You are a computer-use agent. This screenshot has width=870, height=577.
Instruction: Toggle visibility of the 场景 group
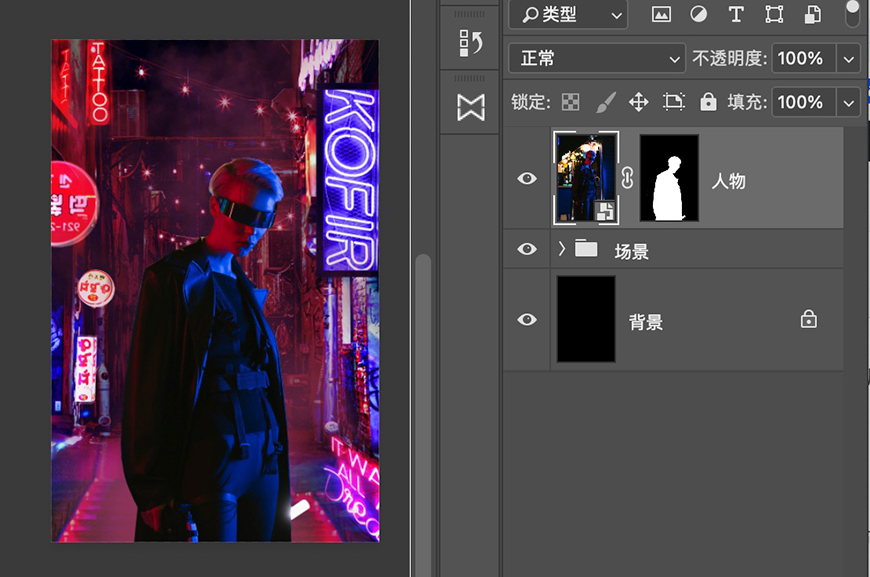[525, 249]
